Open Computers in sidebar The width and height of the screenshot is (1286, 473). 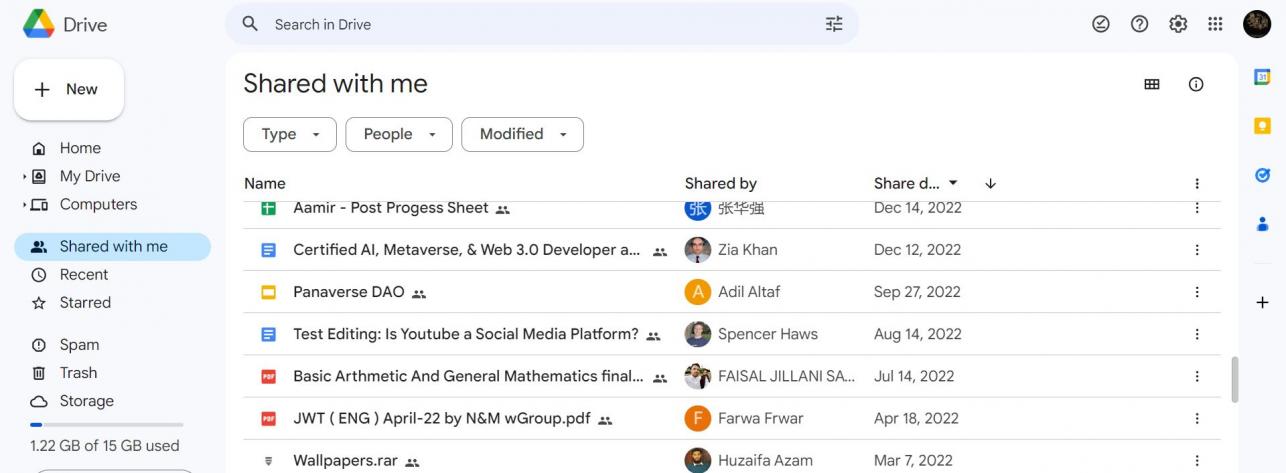tap(98, 204)
